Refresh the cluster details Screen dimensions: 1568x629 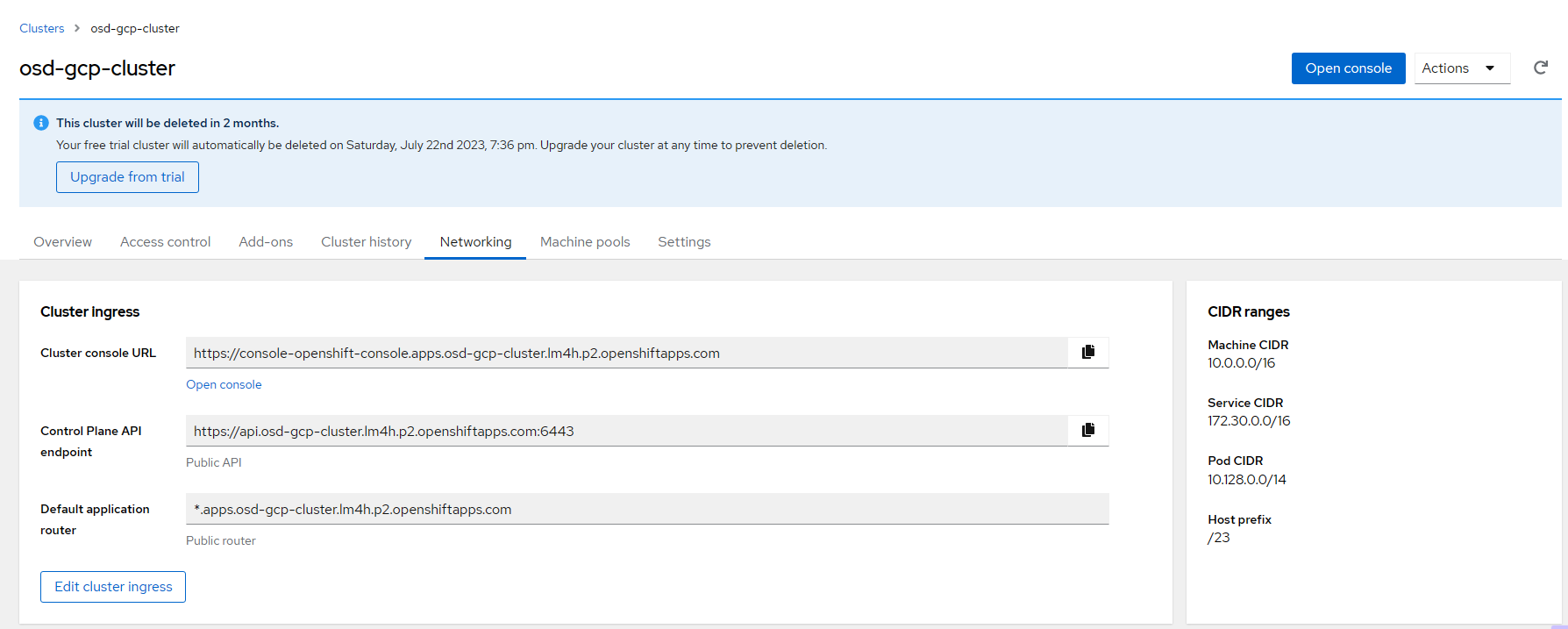[1541, 68]
